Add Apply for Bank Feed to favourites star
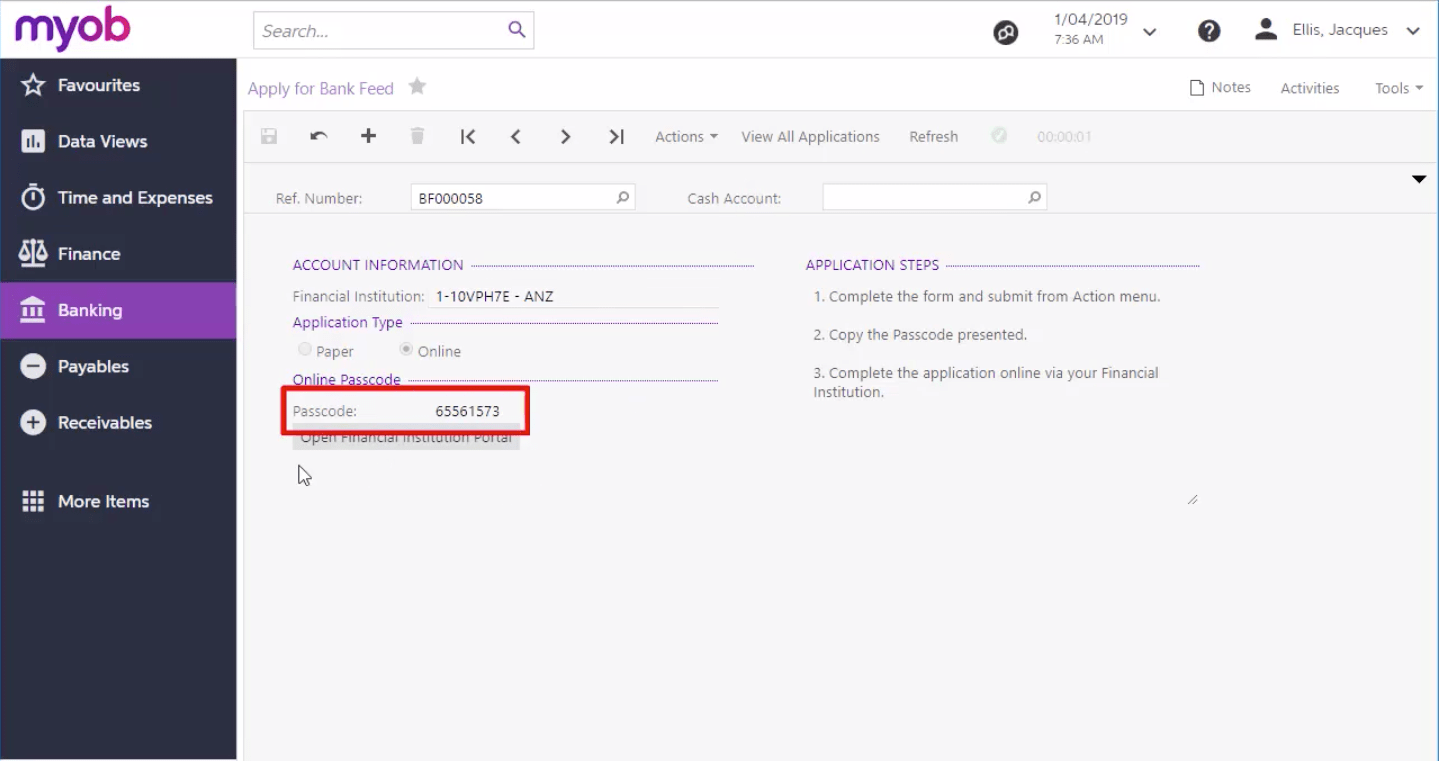Screen dimensions: 1439x761 point(417,87)
